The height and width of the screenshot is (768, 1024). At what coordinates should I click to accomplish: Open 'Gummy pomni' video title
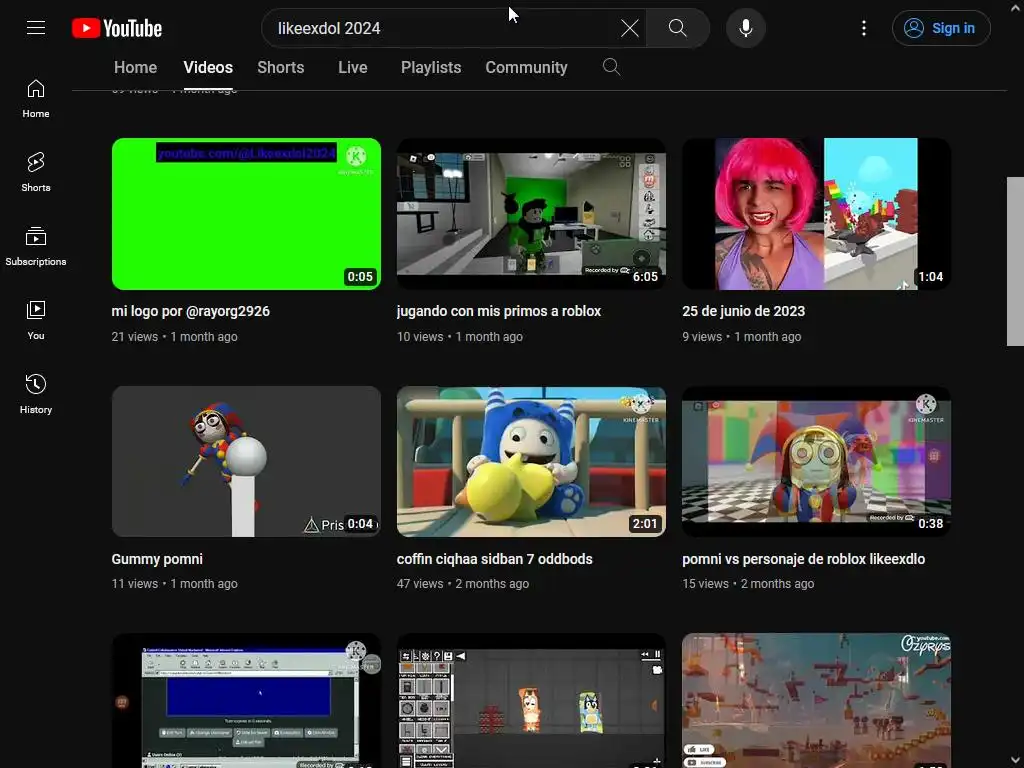click(157, 559)
